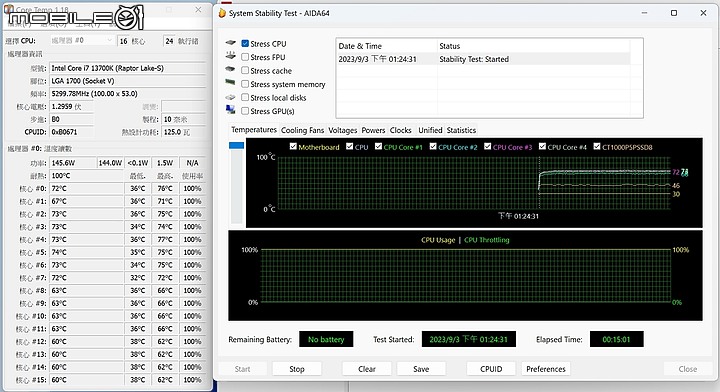The width and height of the screenshot is (720, 392).
Task: Click the LGA 1700 socket field
Action: [127, 81]
